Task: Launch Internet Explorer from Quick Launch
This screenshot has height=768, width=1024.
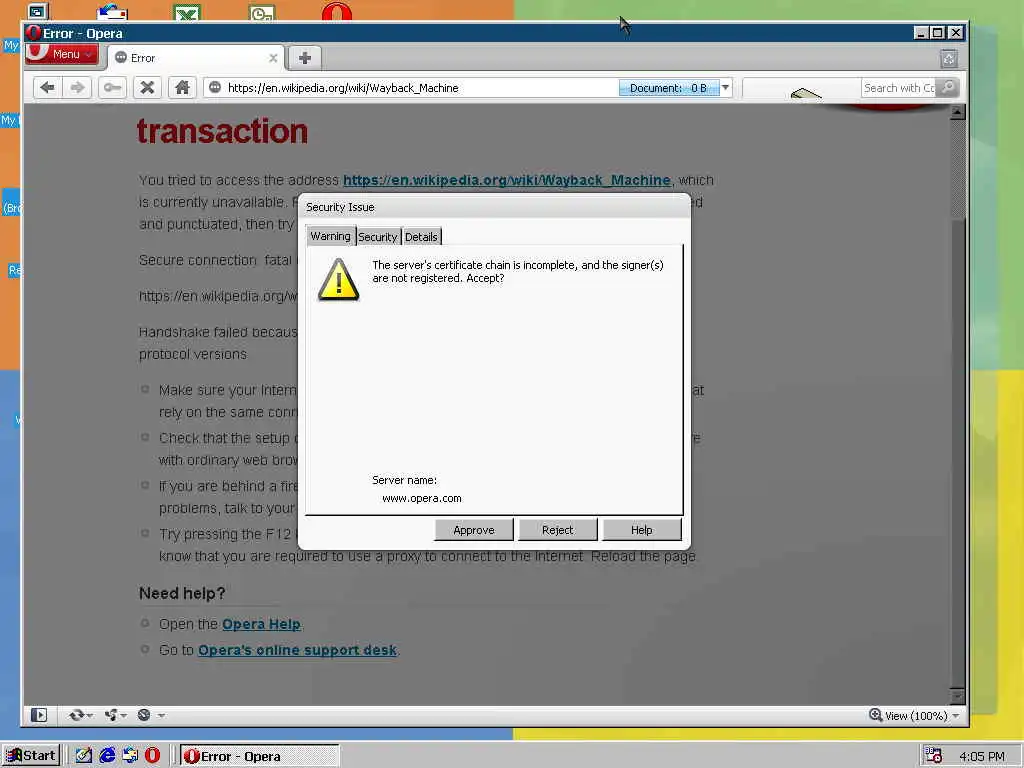Action: [x=107, y=756]
